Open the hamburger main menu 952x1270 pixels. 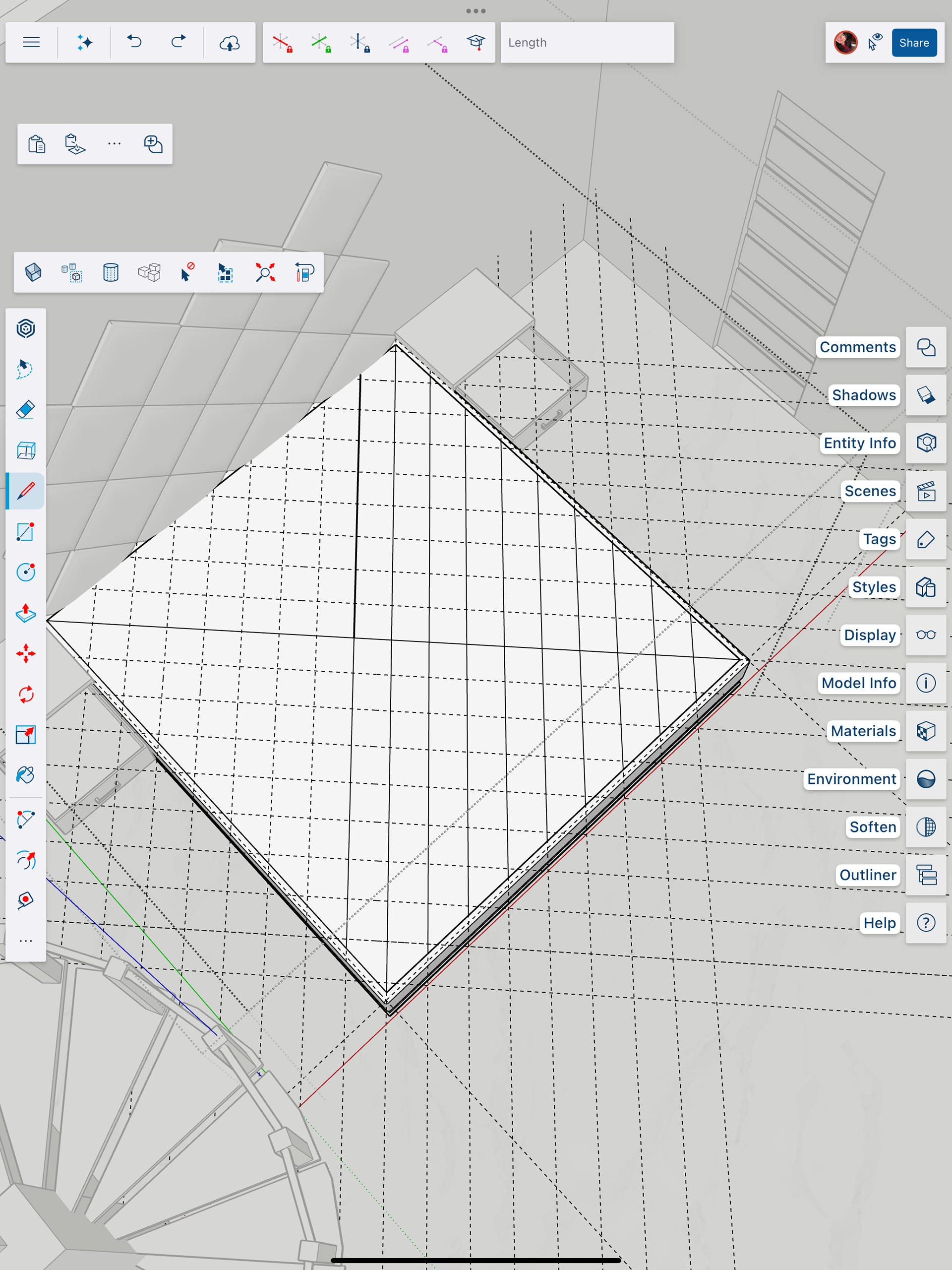31,43
